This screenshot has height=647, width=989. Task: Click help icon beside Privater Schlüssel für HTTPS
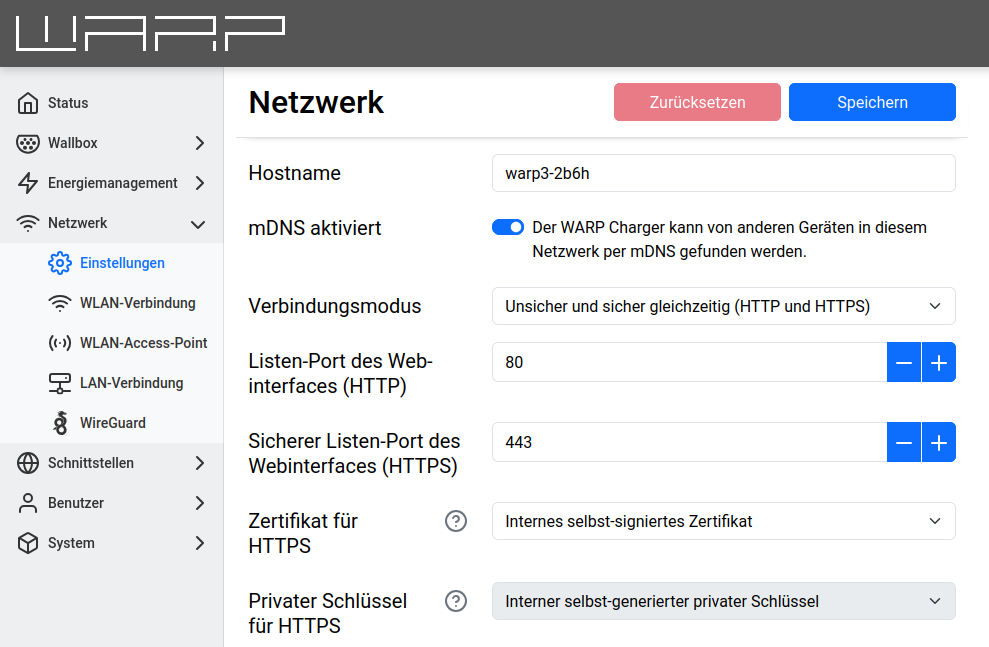(x=456, y=601)
